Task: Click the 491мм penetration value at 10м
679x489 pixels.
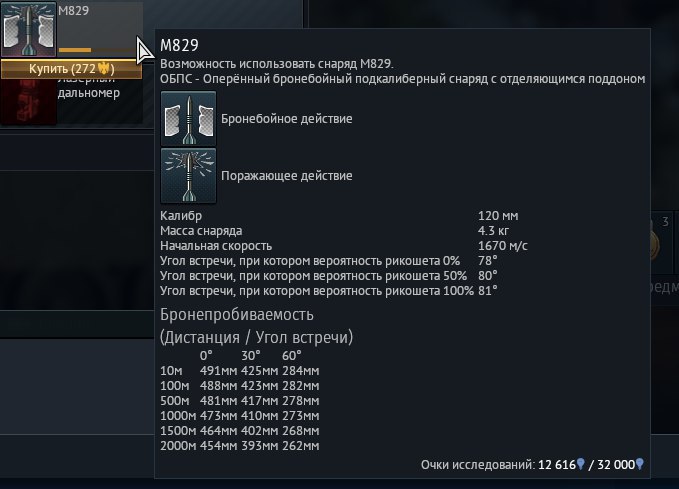Action: click(x=217, y=370)
